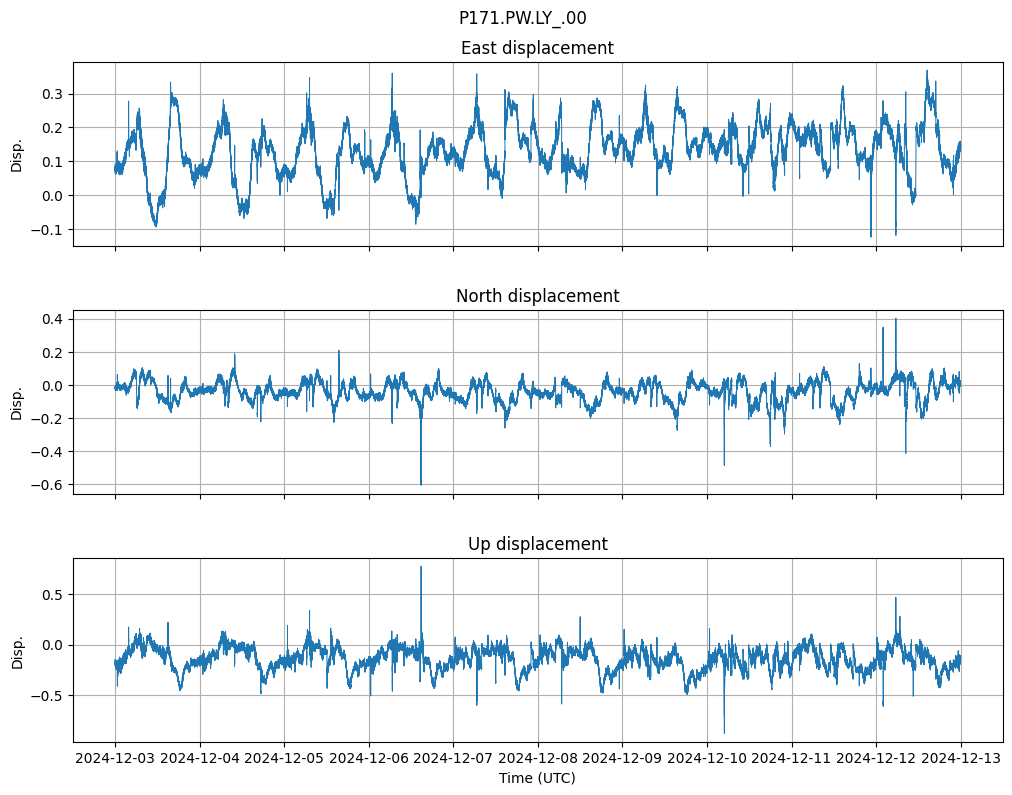The image size is (1012, 795).
Task: Select the 2024-12-05 date tick label
Action: [x=284, y=759]
